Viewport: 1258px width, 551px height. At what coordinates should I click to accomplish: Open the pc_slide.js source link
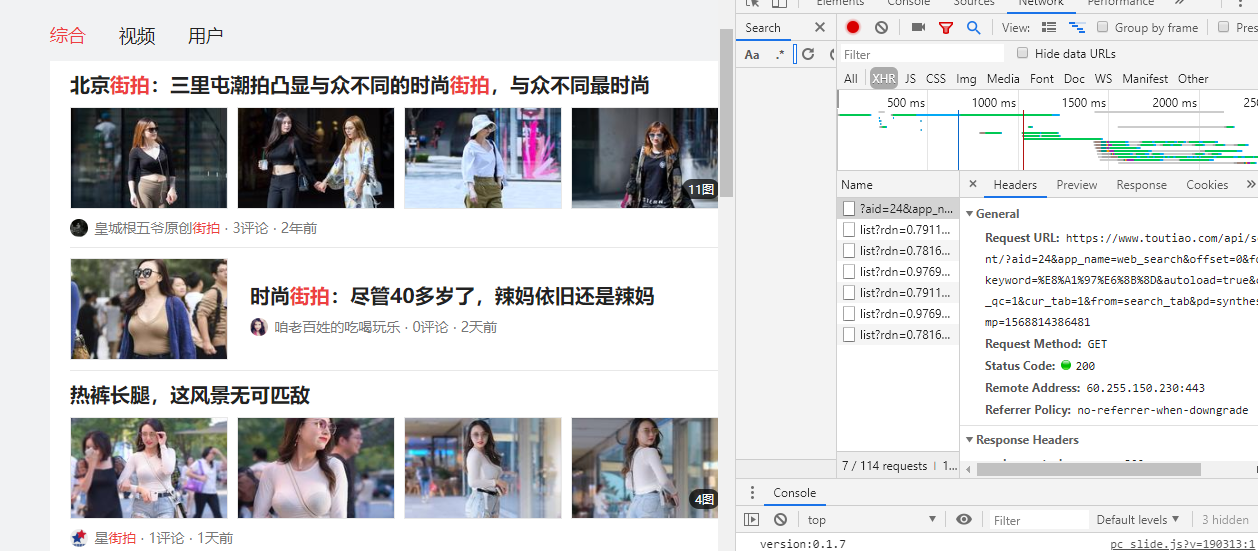pyautogui.click(x=1182, y=544)
